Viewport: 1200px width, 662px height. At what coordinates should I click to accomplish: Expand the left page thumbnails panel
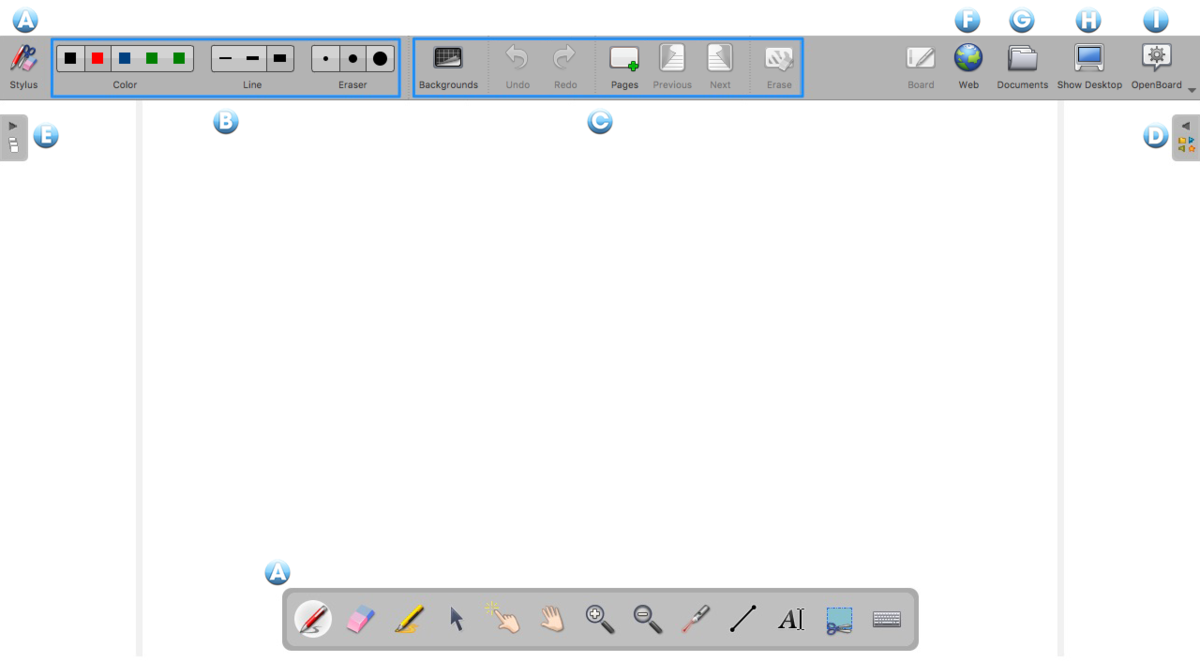(x=13, y=137)
